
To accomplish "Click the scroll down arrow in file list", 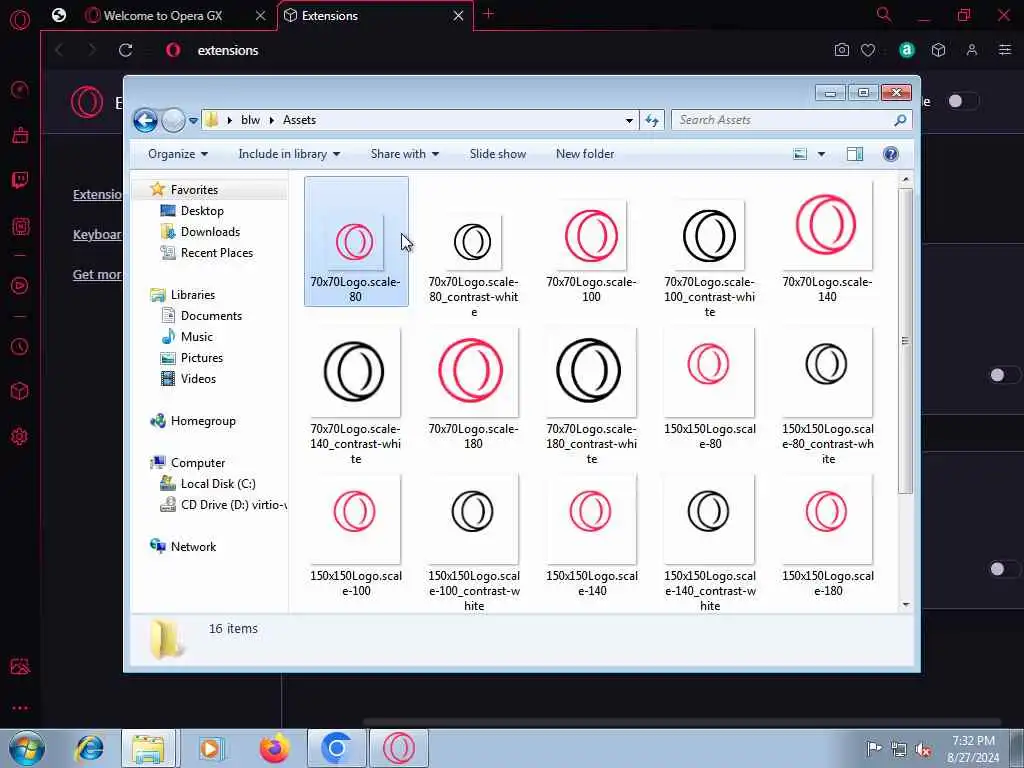I will (905, 605).
